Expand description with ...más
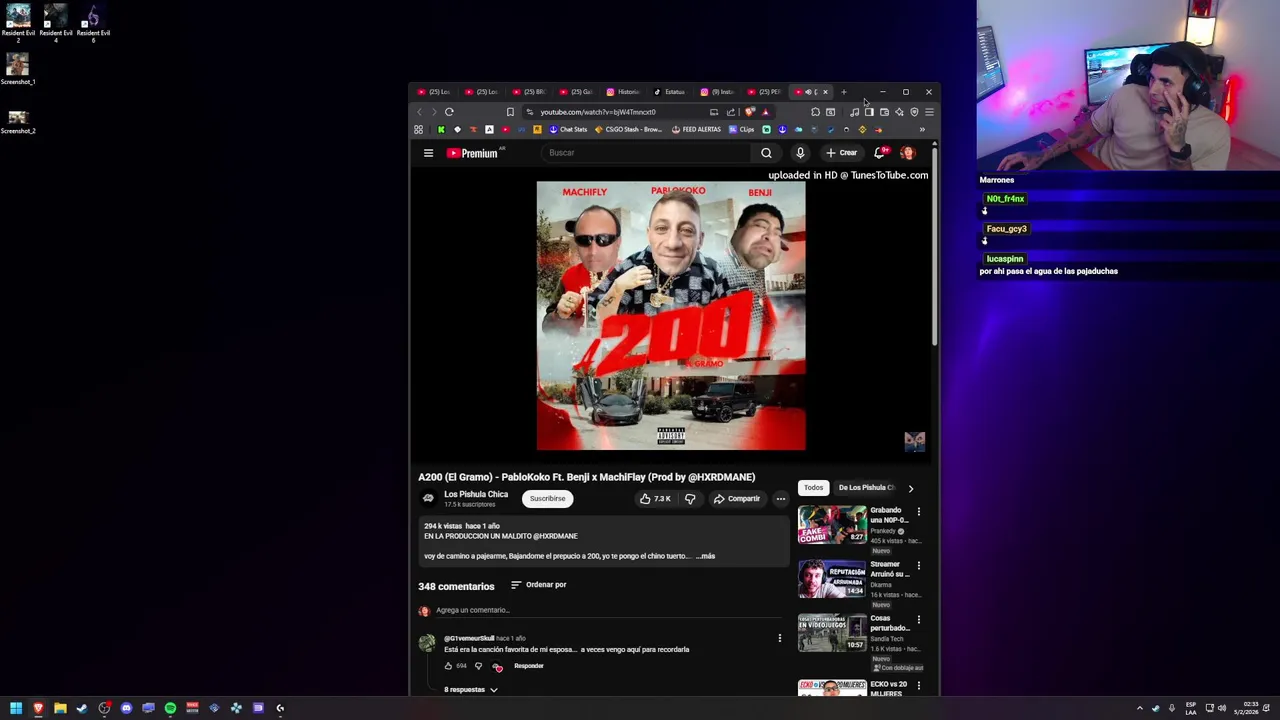This screenshot has width=1280, height=720. [705, 556]
